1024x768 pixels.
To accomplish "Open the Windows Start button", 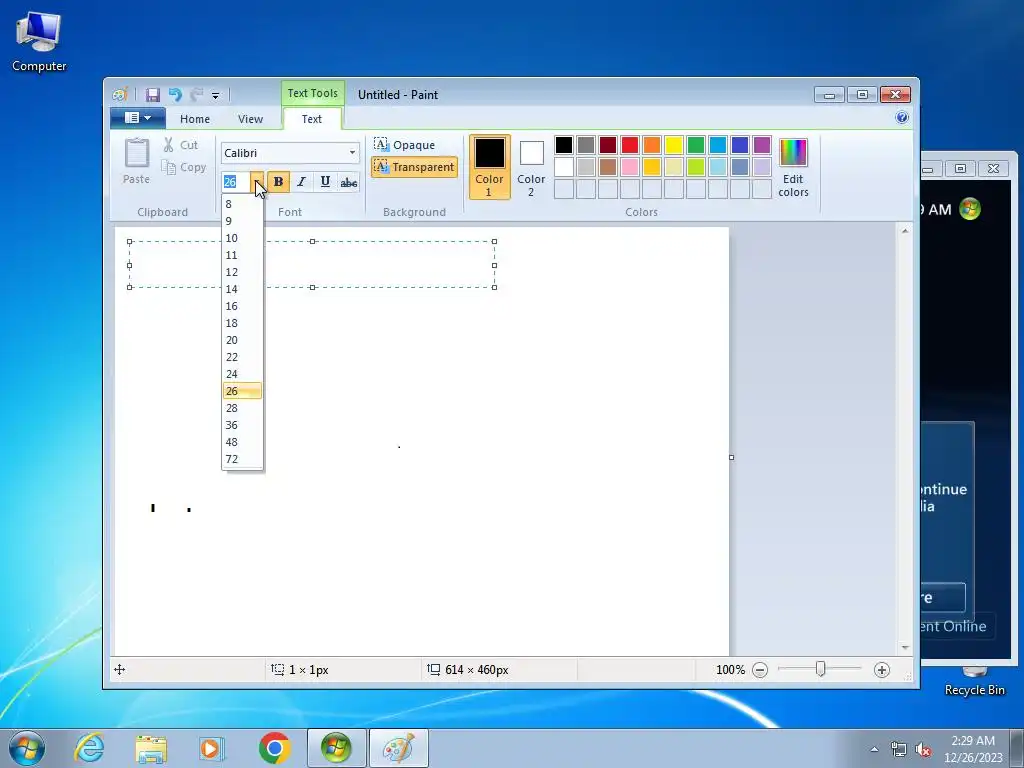I will 26,748.
